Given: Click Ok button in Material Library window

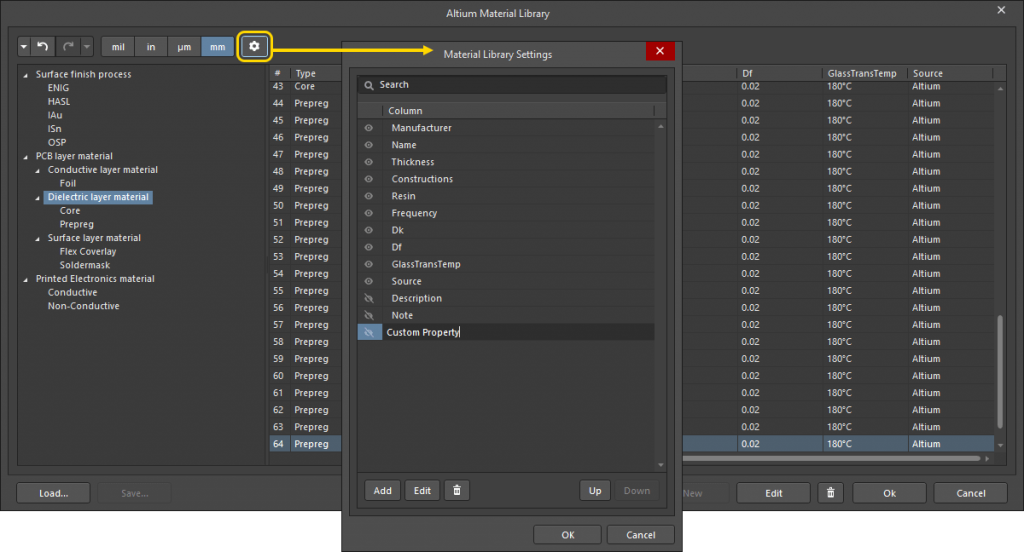Looking at the screenshot, I should pos(889,493).
